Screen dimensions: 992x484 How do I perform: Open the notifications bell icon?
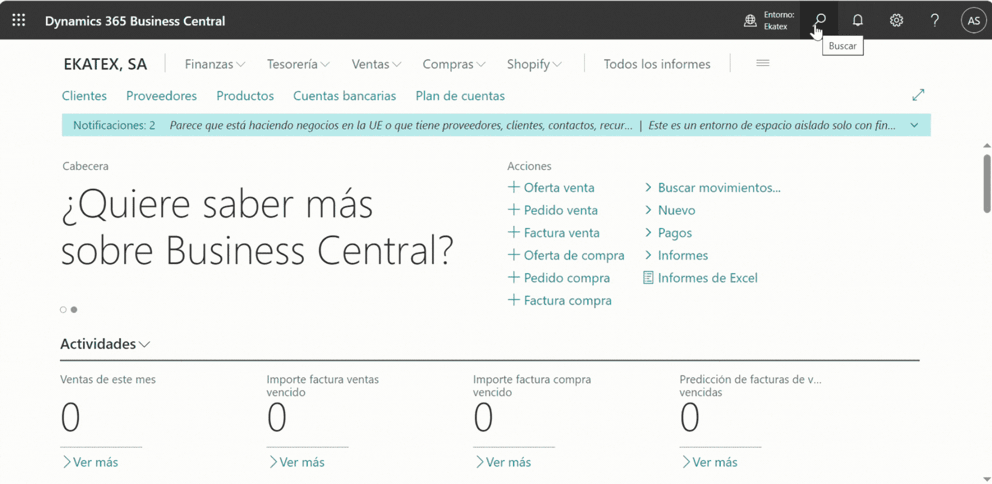tap(857, 20)
